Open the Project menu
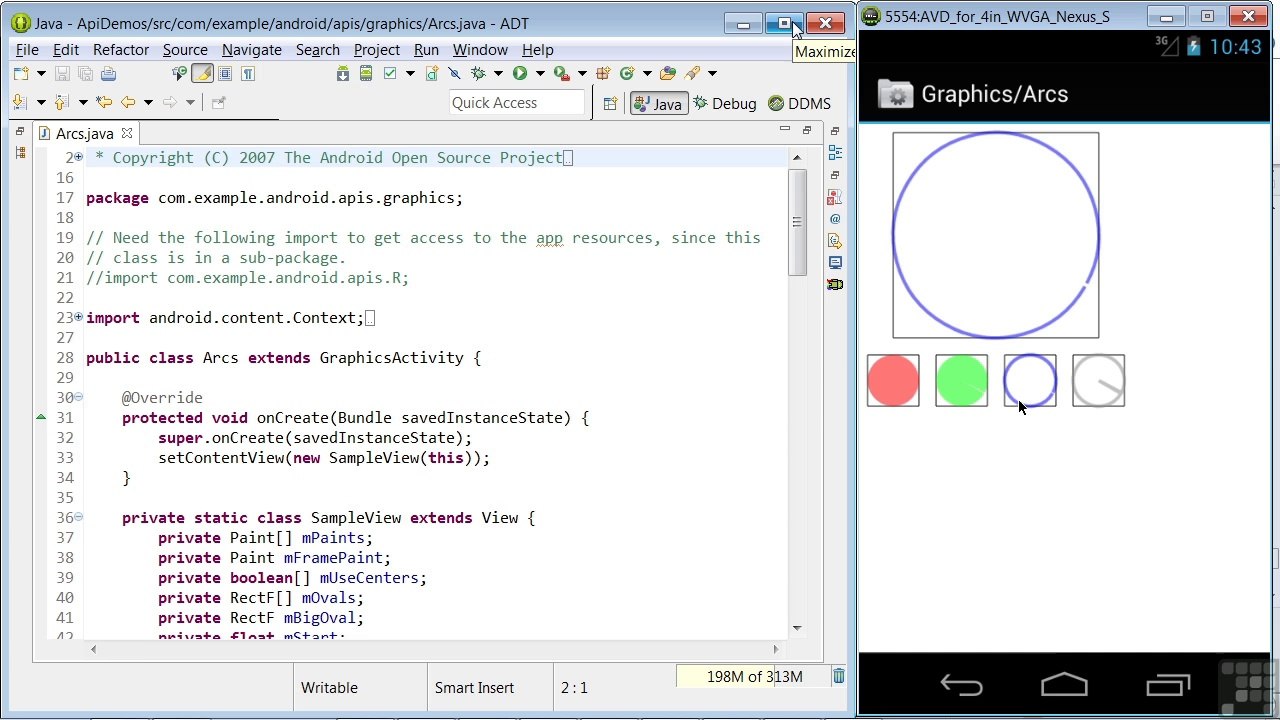Screen dimensions: 1280x720 click(x=377, y=50)
